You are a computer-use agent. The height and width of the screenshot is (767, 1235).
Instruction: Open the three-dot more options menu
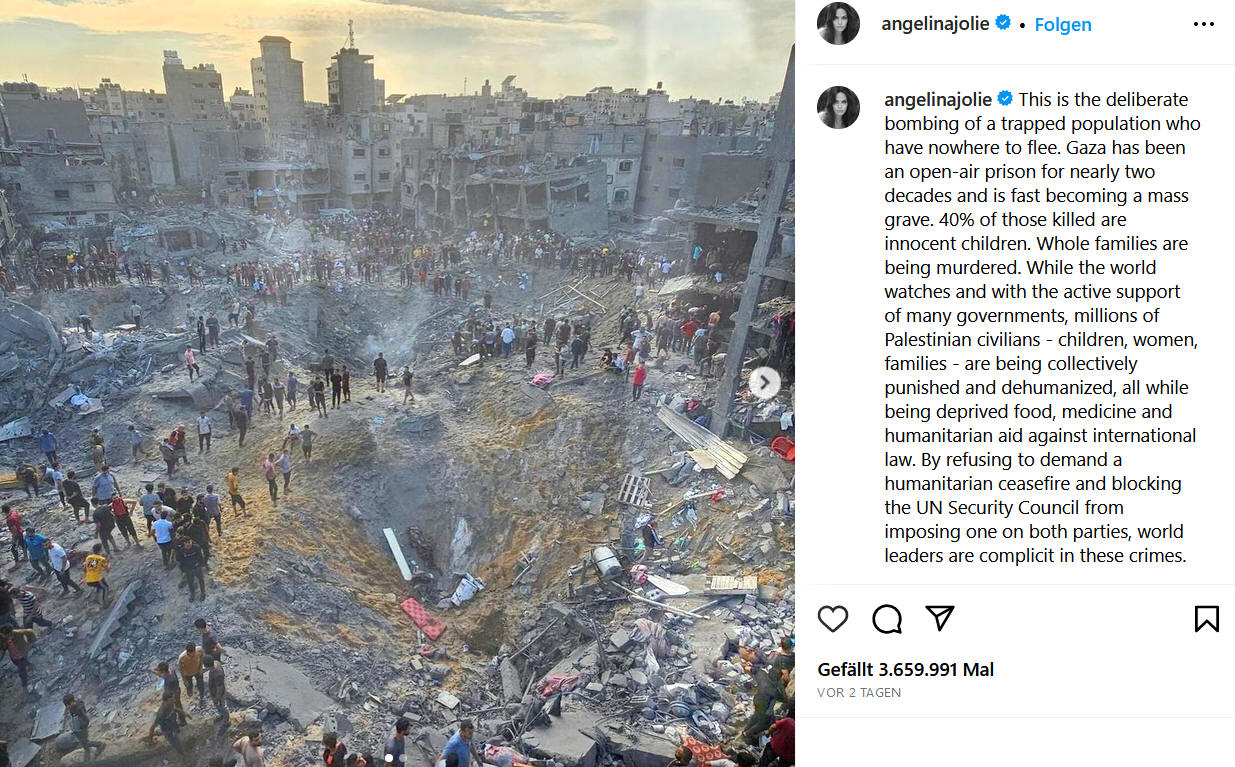click(x=1204, y=24)
